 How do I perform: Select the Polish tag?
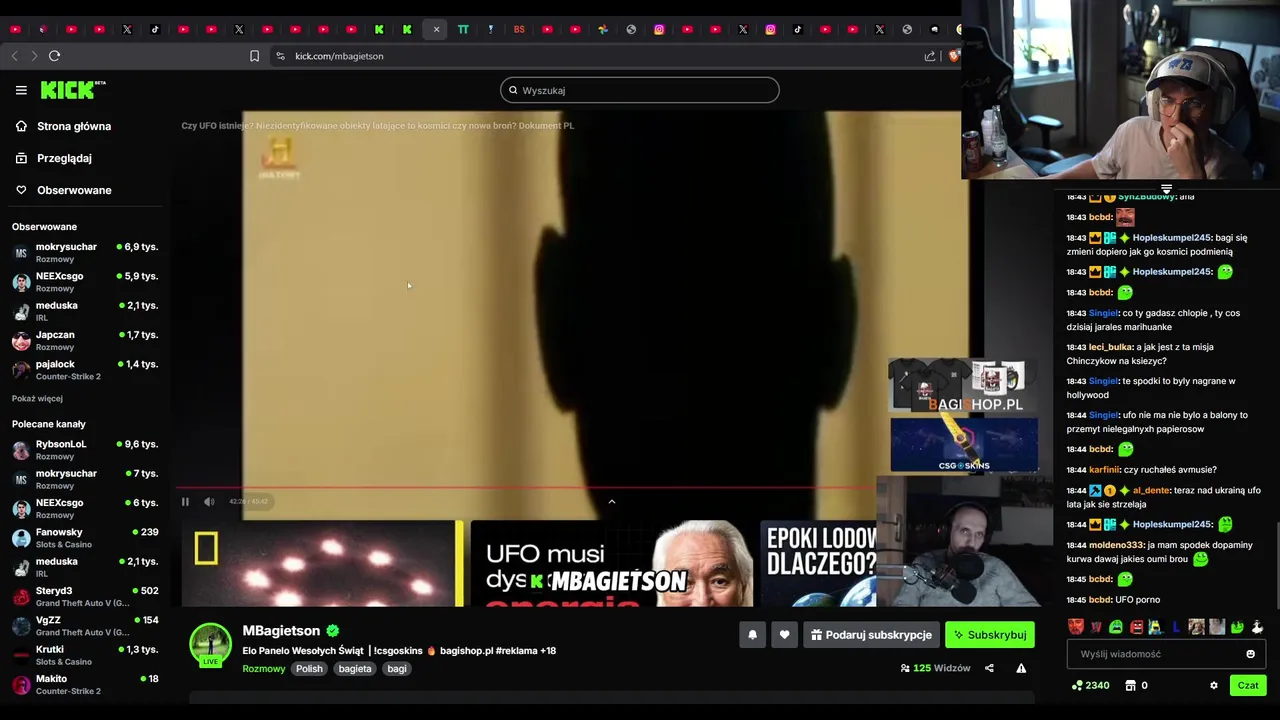point(309,669)
